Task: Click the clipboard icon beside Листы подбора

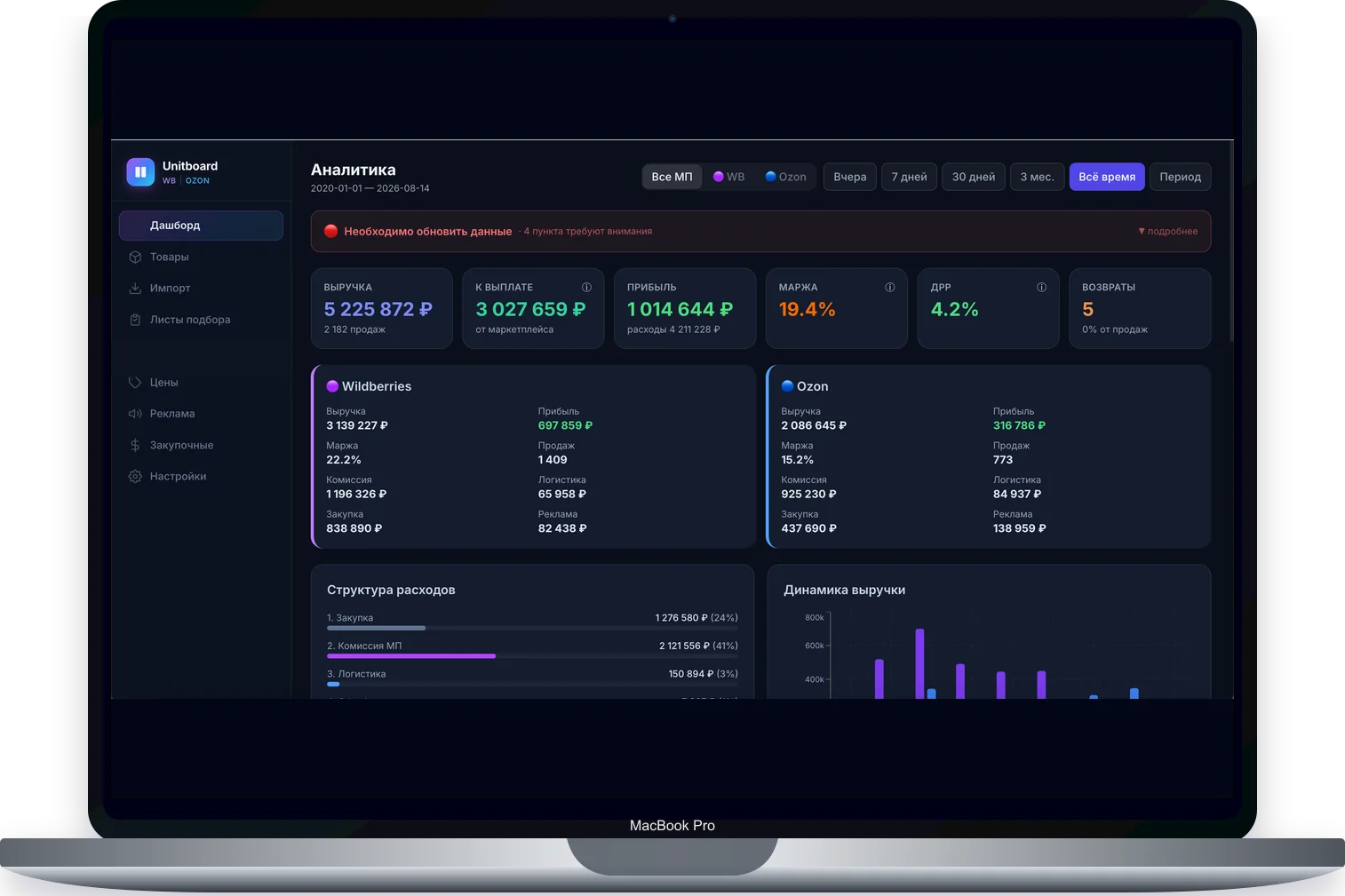Action: (135, 320)
